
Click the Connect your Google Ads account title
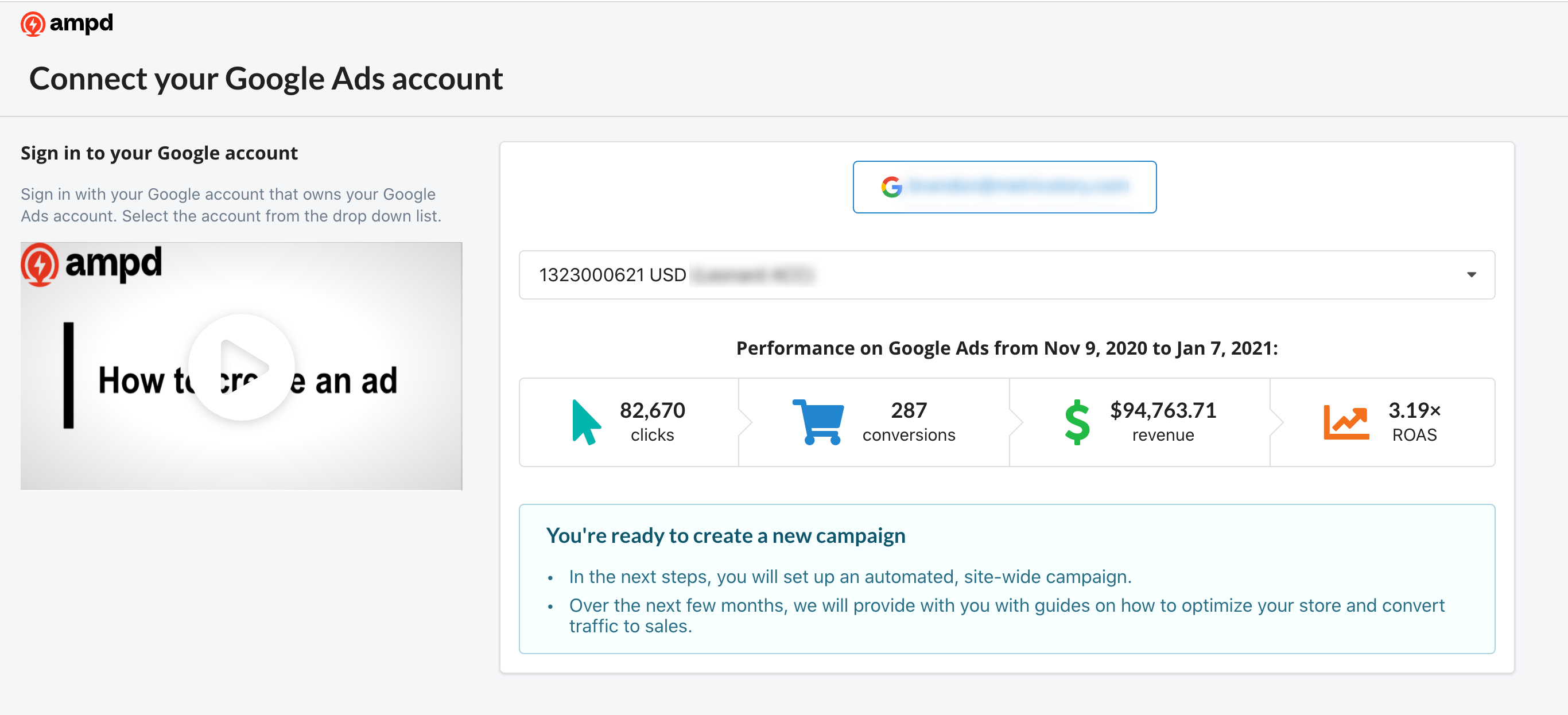coord(266,79)
